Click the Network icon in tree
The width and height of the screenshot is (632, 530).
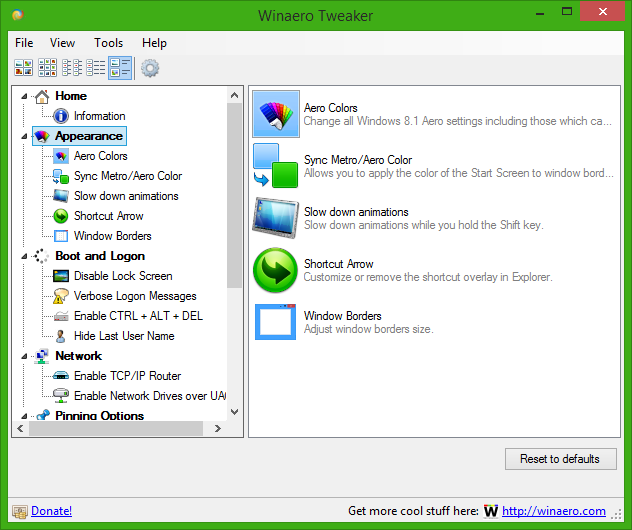(42, 356)
